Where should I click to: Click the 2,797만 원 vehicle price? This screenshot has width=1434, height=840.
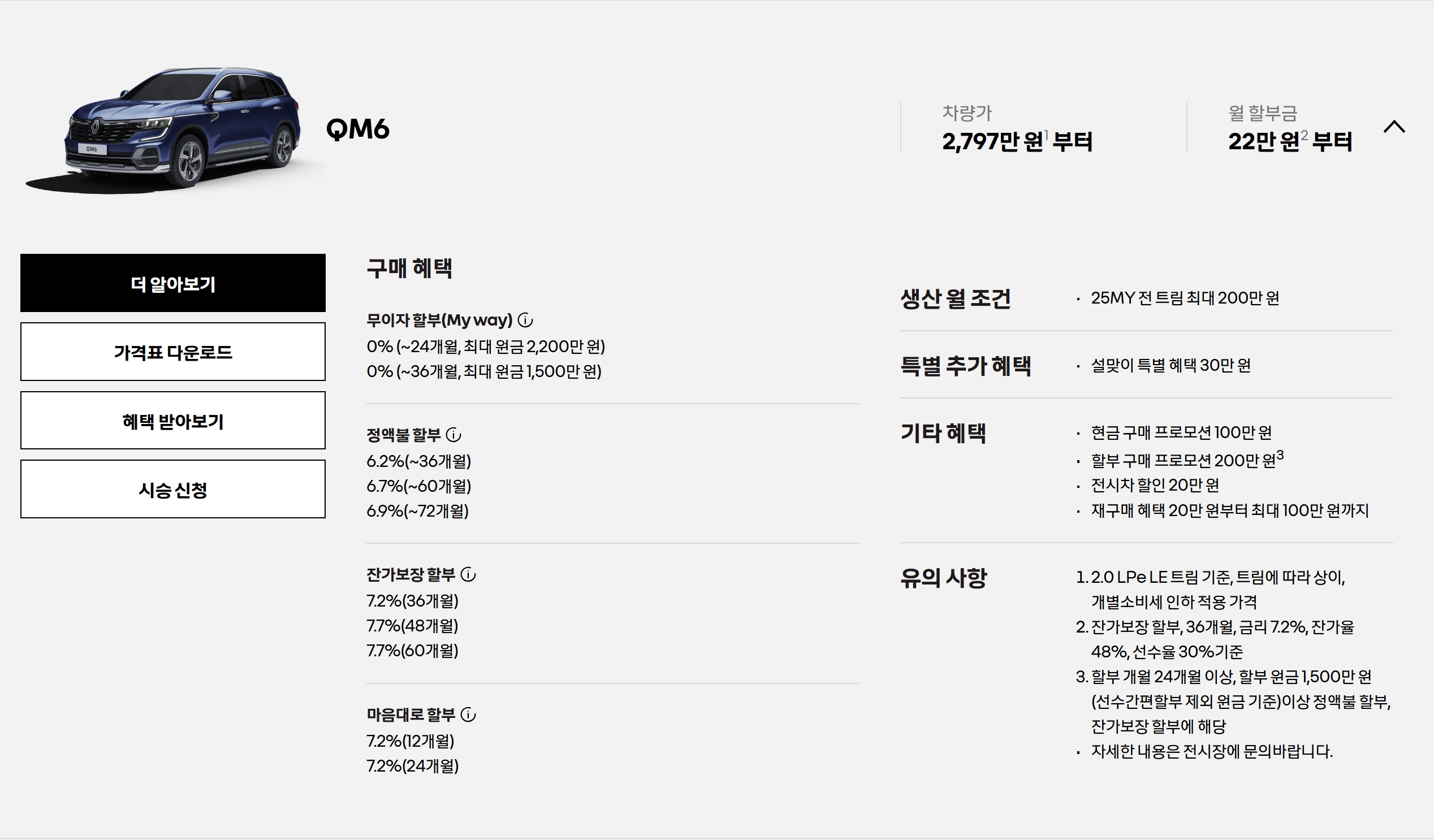tap(1017, 141)
